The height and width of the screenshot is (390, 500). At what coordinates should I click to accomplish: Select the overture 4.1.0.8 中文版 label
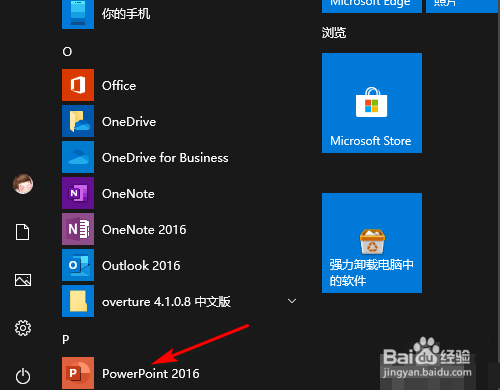point(166,302)
